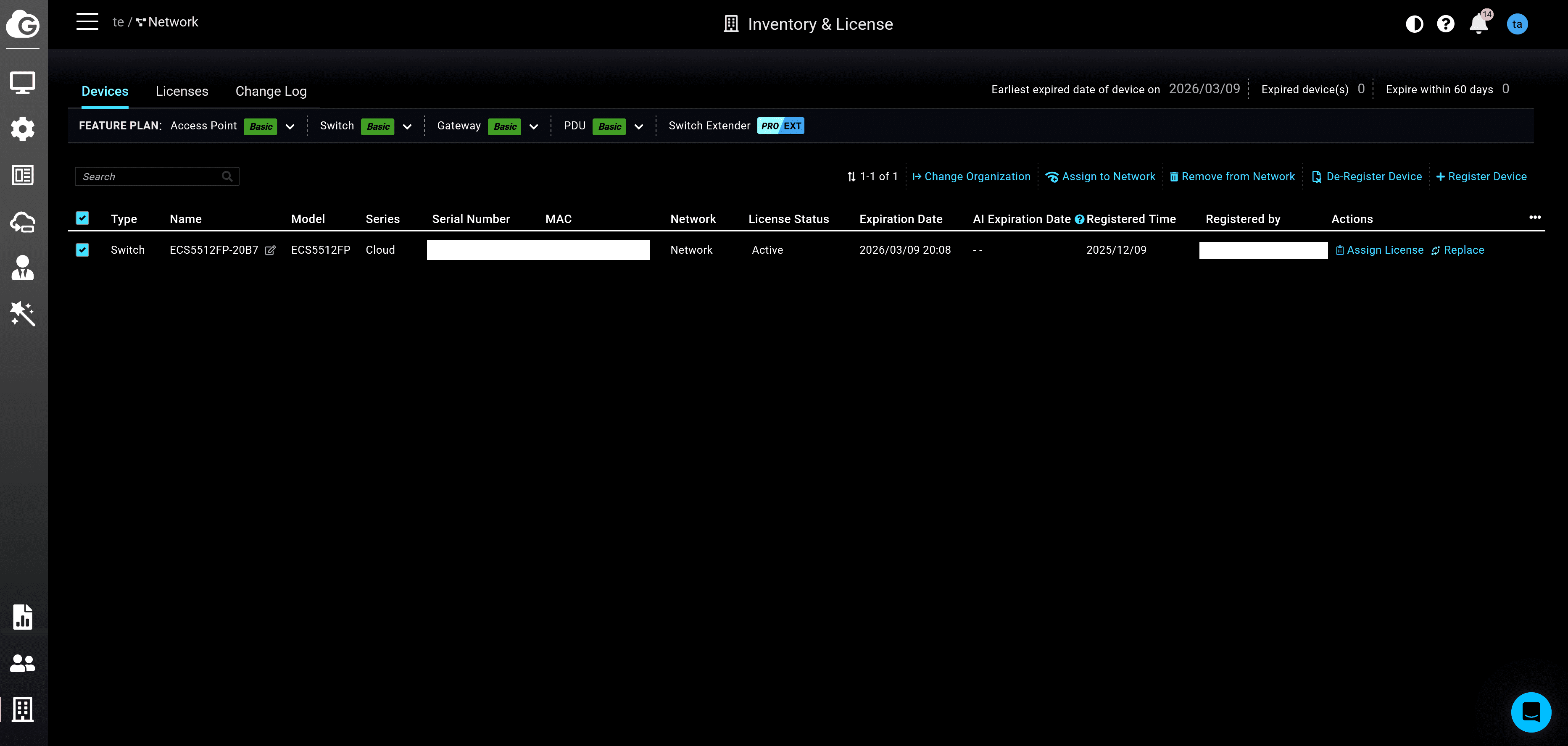Expand Gateway feature plan dropdown
1568x746 pixels.
[533, 126]
